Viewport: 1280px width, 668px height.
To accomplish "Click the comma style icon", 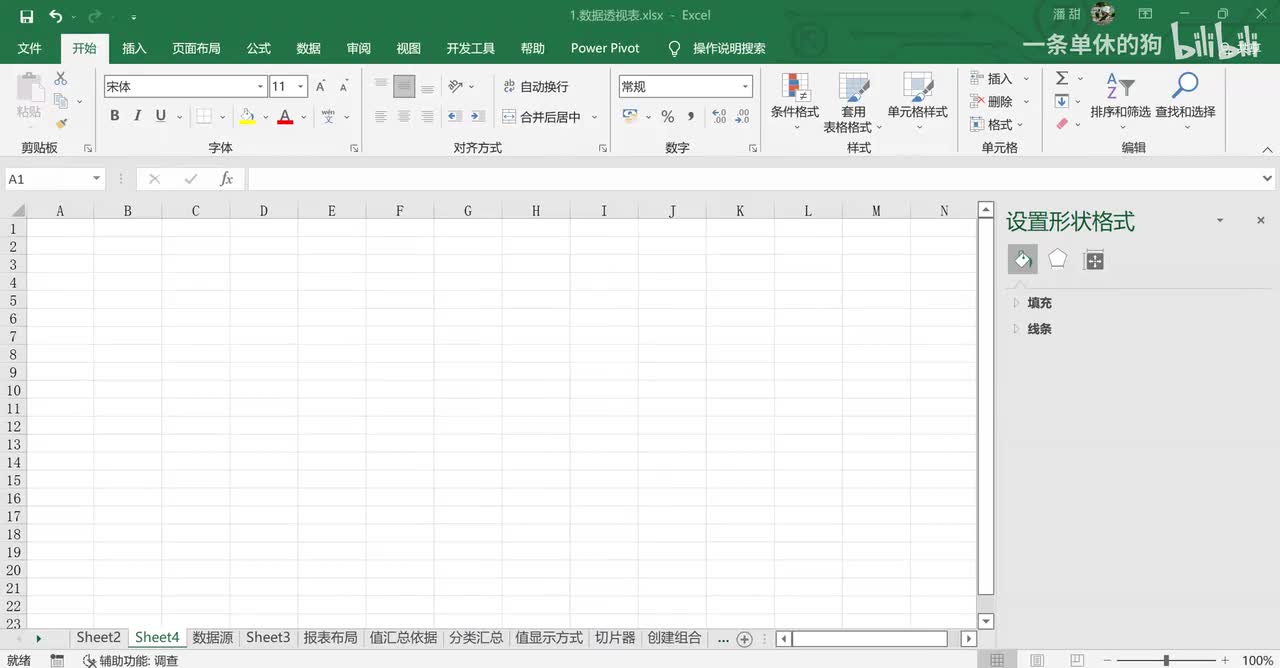I will (690, 117).
